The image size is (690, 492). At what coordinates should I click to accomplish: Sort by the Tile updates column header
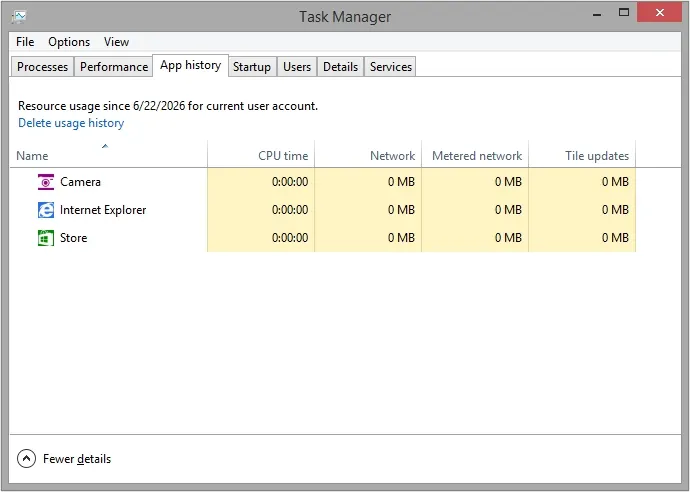click(x=582, y=154)
